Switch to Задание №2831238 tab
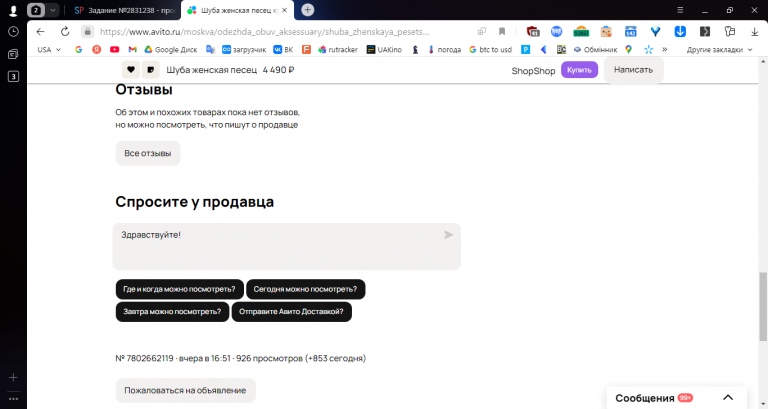This screenshot has height=409, width=768. [124, 10]
